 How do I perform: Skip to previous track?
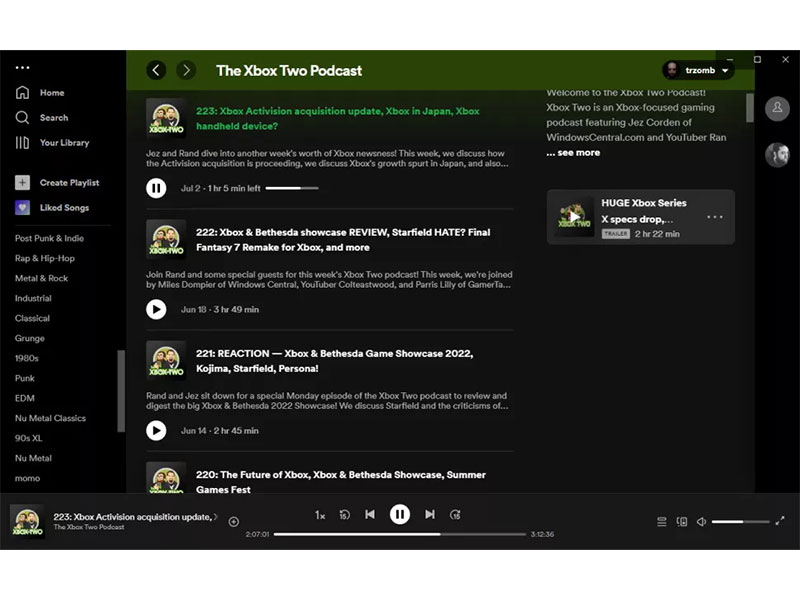370,514
